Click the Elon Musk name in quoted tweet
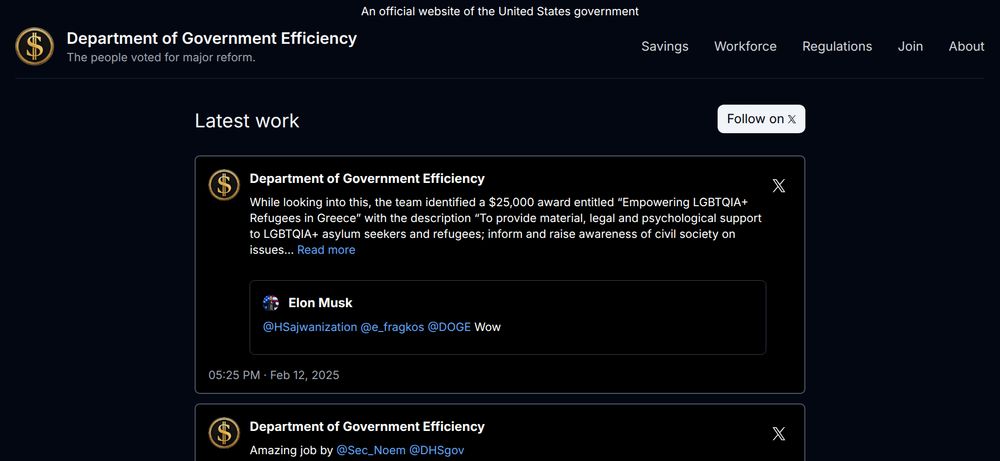 pos(320,303)
